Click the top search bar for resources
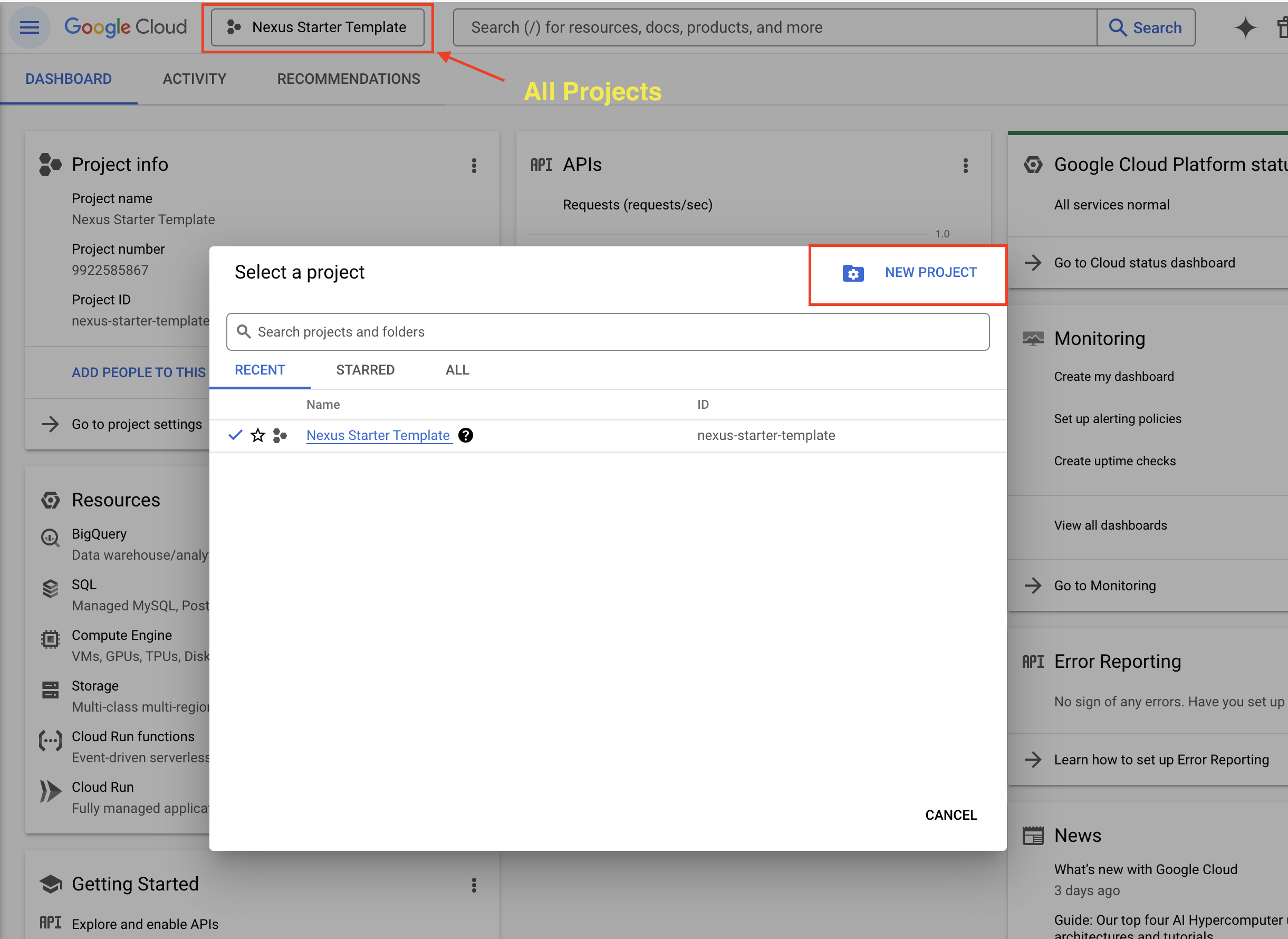This screenshot has width=1288, height=939. coord(775,27)
